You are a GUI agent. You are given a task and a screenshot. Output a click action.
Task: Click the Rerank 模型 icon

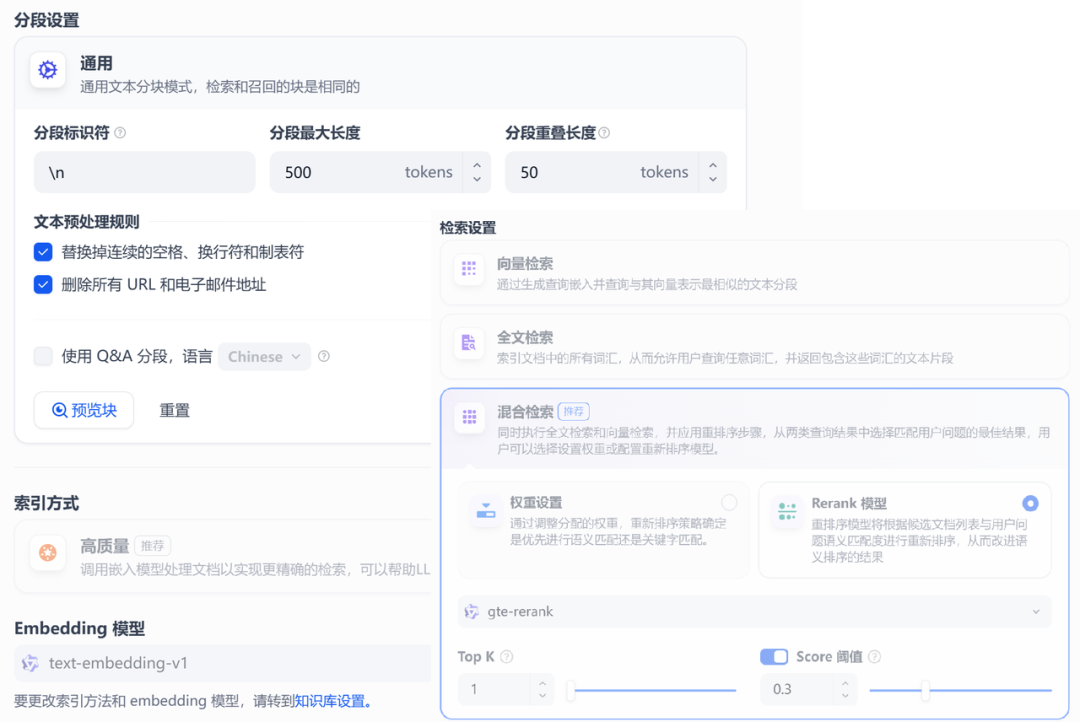tap(787, 511)
